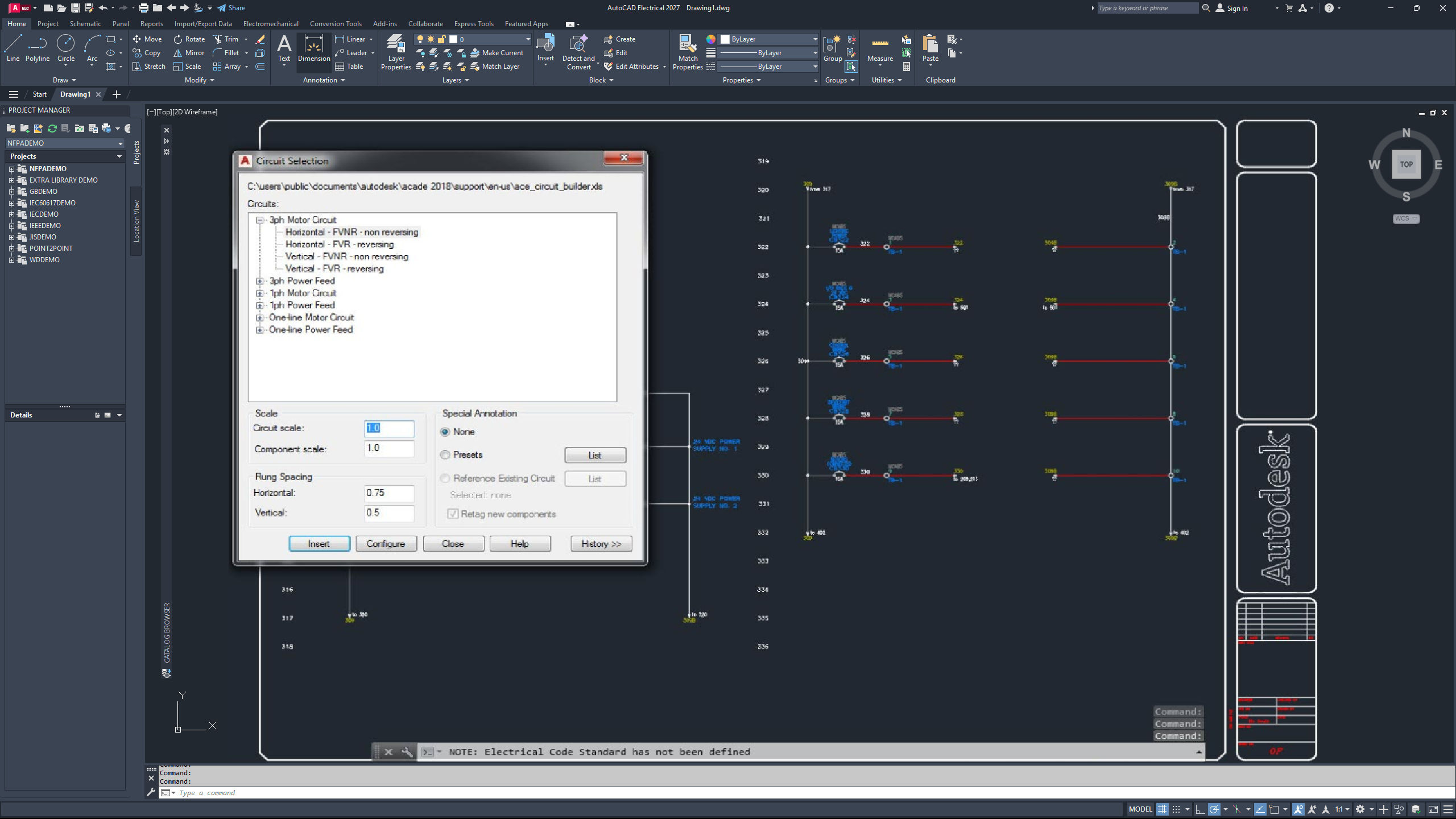Image resolution: width=1456 pixels, height=819 pixels.
Task: Expand the WDDEMO project tree
Action: (11, 260)
